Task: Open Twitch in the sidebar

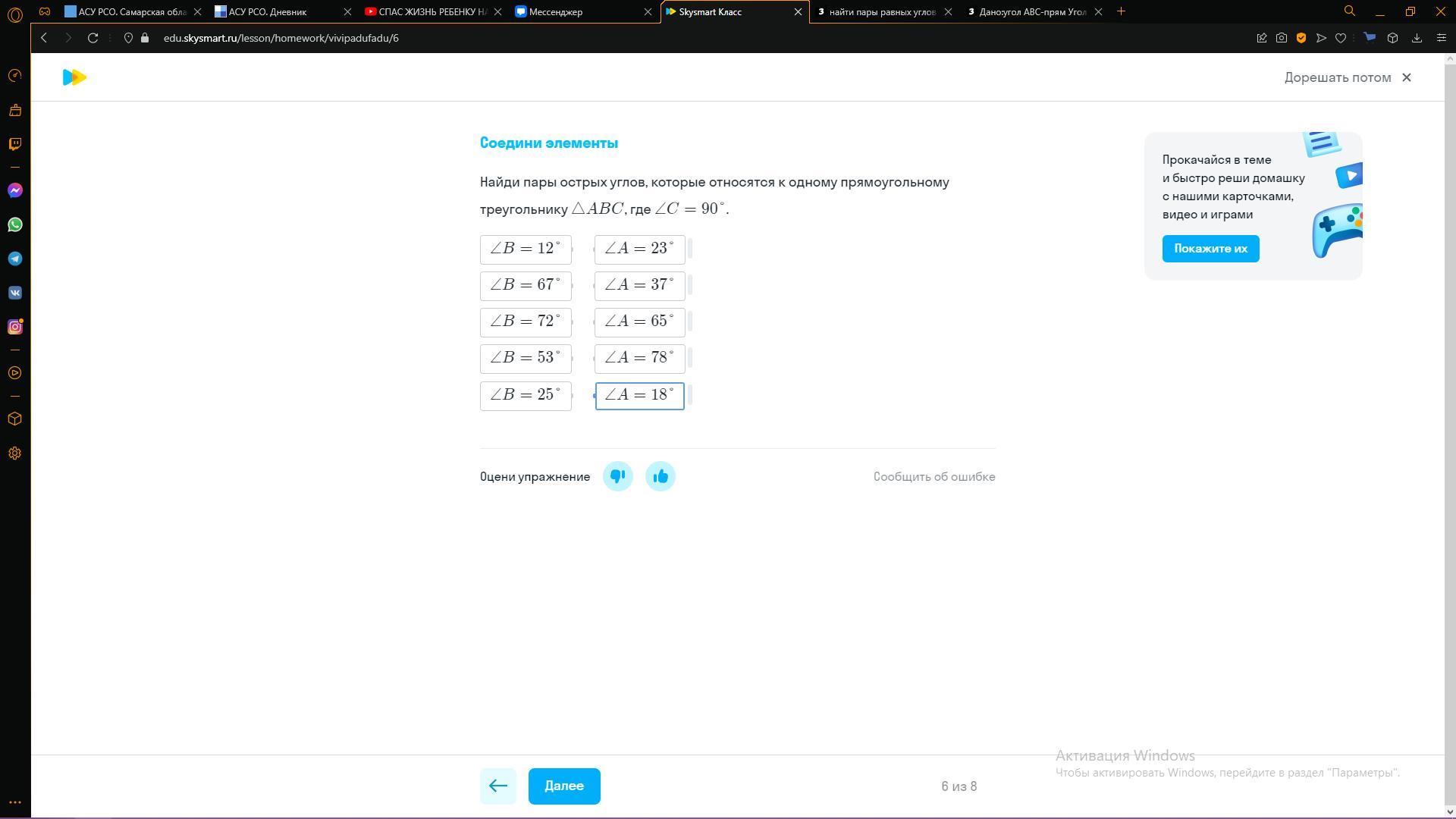Action: click(x=15, y=144)
